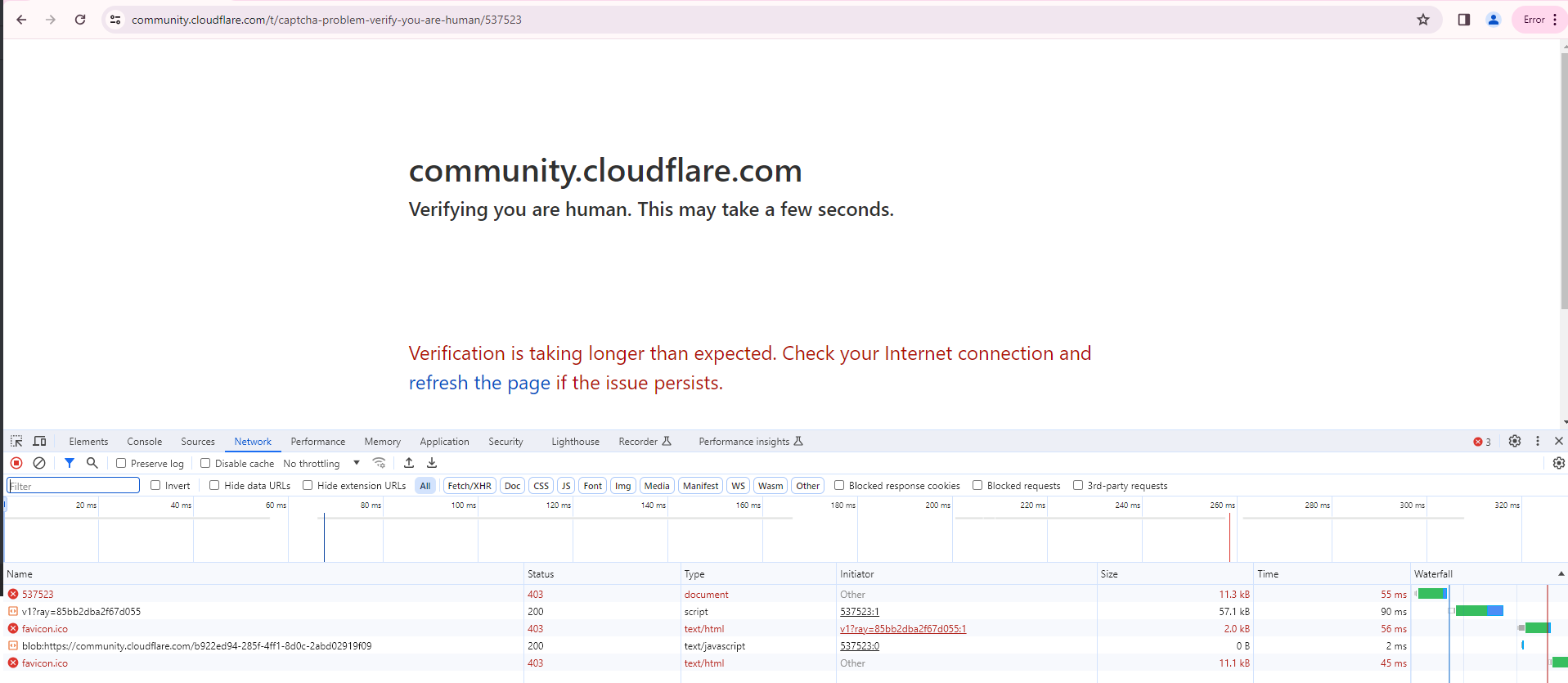This screenshot has width=1568, height=683.
Task: Open the Chrome profile menu
Action: 1494,20
